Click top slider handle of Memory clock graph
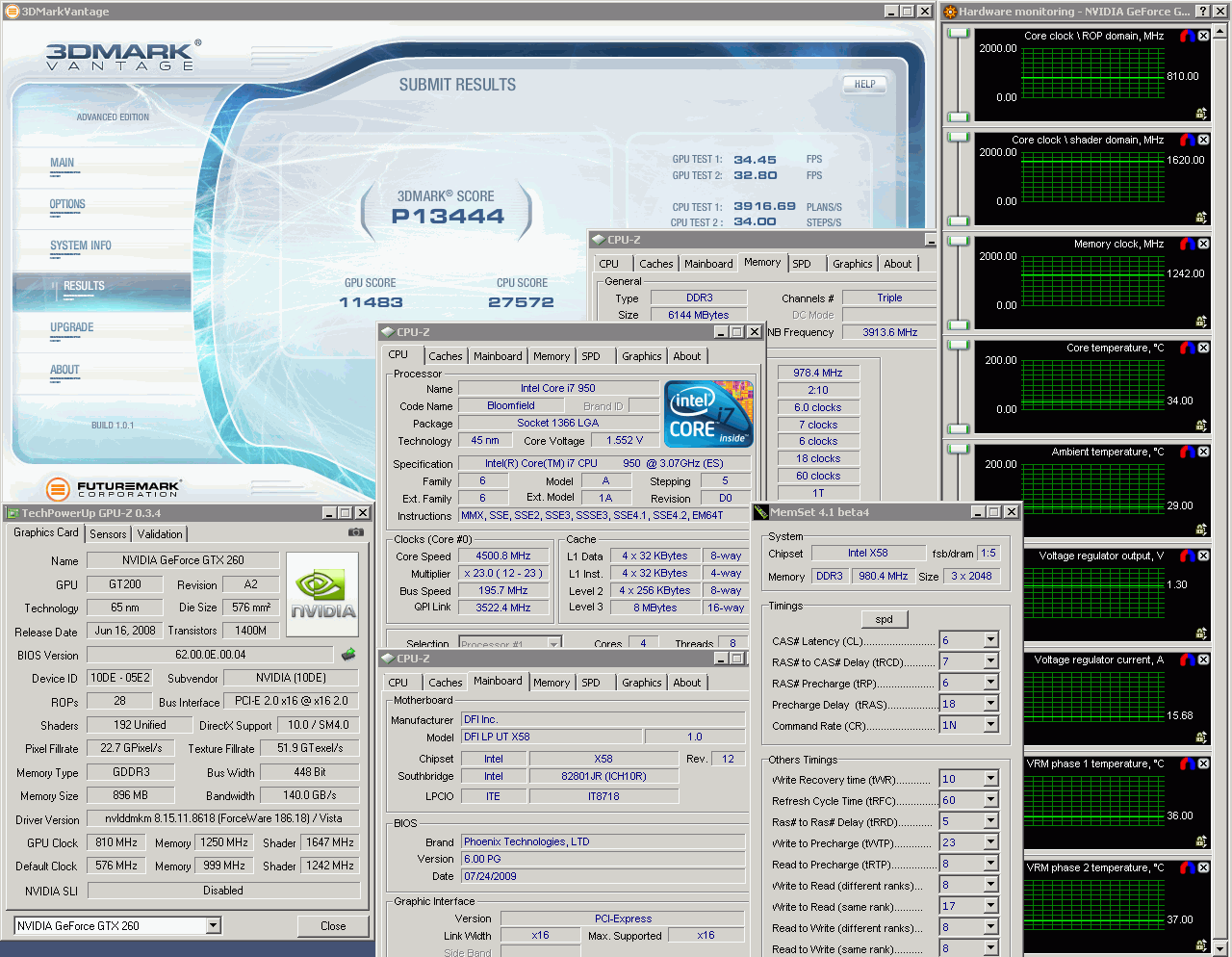The height and width of the screenshot is (957, 1232). pos(958,242)
